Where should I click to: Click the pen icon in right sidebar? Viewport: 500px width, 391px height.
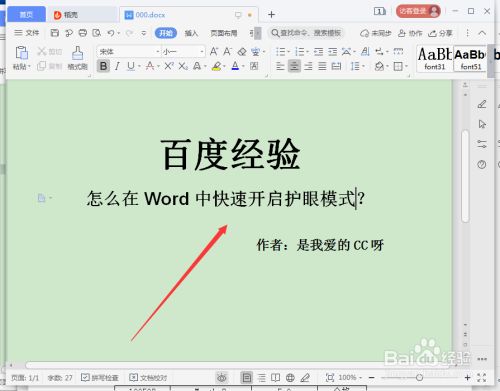[482, 104]
